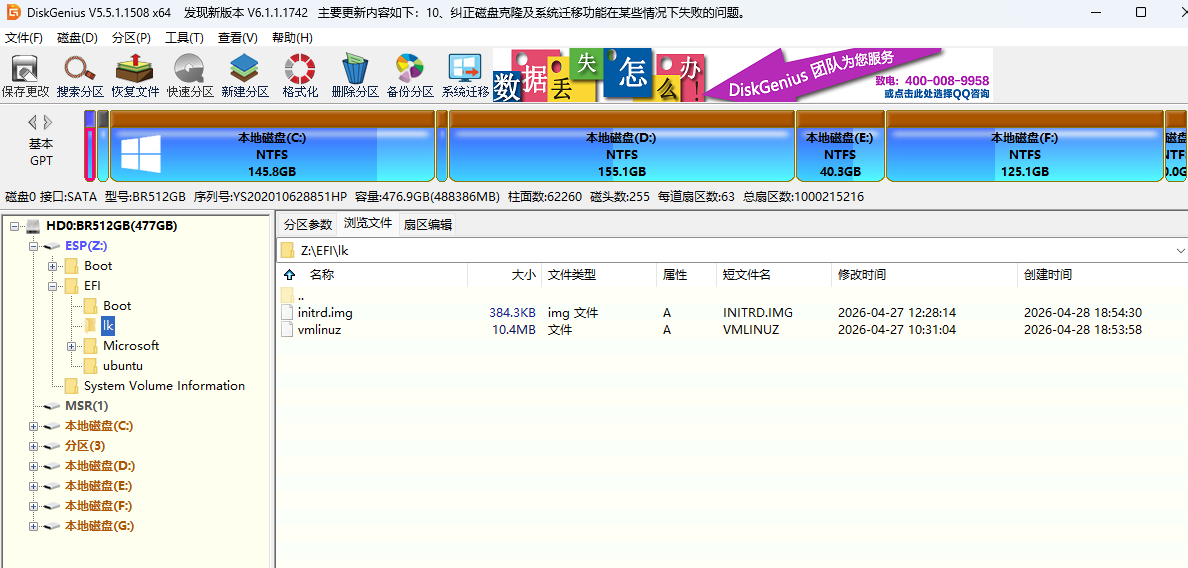Collapse the HD0:BR512GB disk node
The height and width of the screenshot is (568, 1188).
(x=14, y=226)
